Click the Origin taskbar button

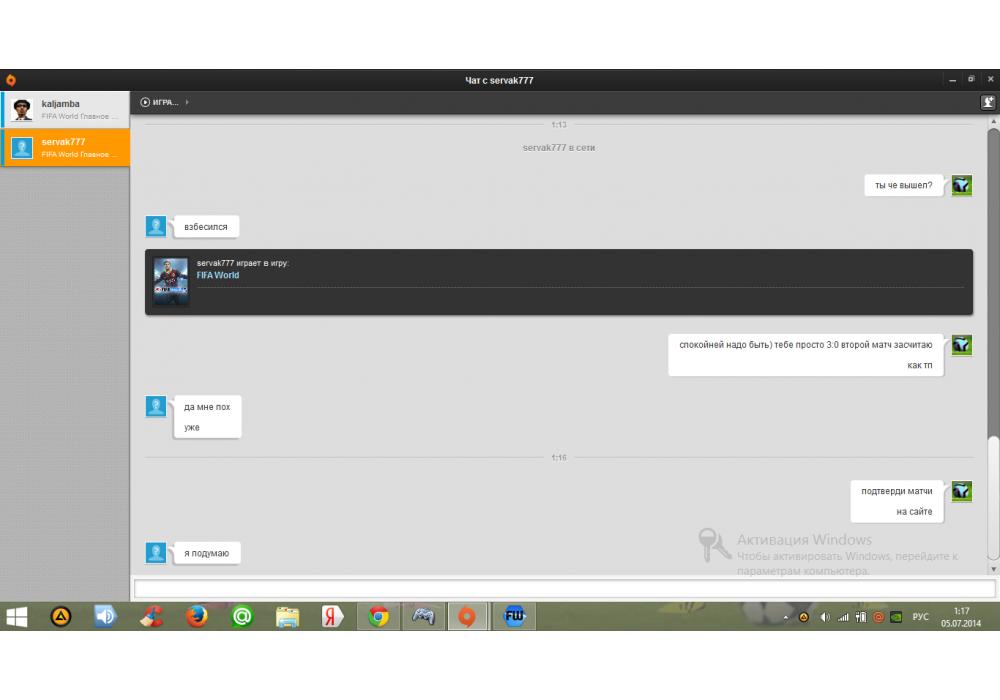point(468,616)
